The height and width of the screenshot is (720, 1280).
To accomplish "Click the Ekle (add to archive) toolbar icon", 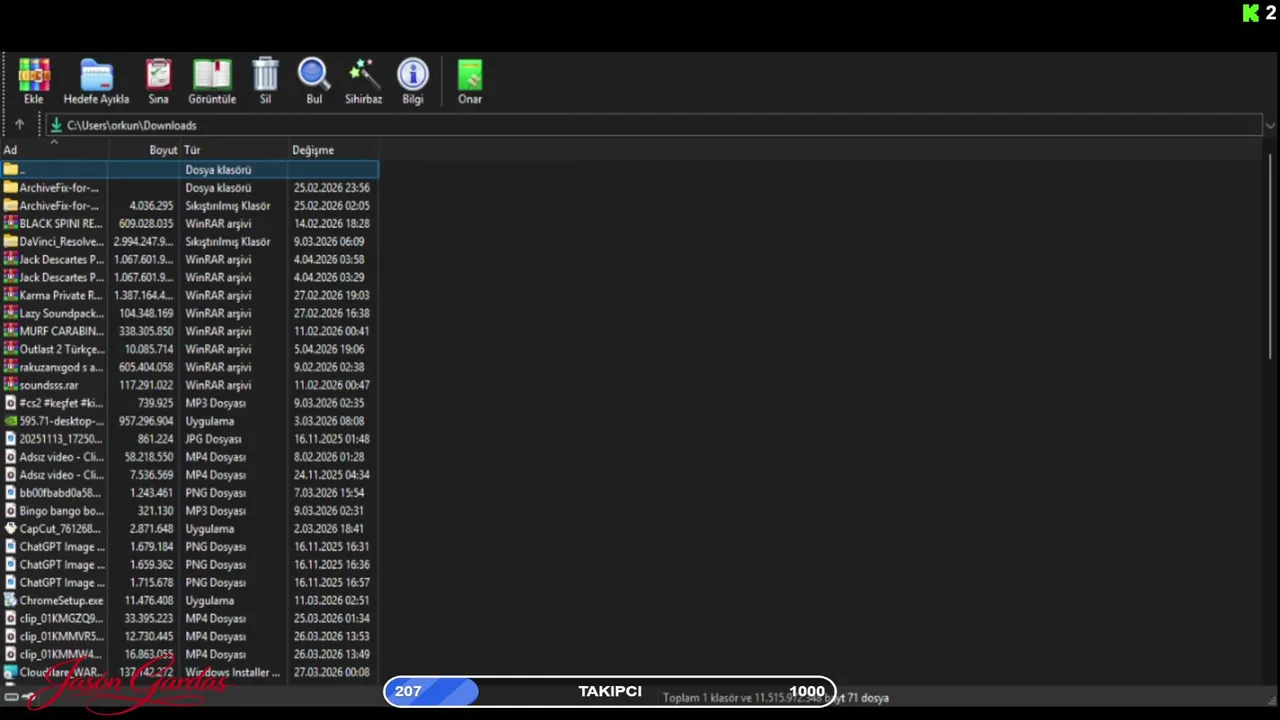I will coord(34,75).
